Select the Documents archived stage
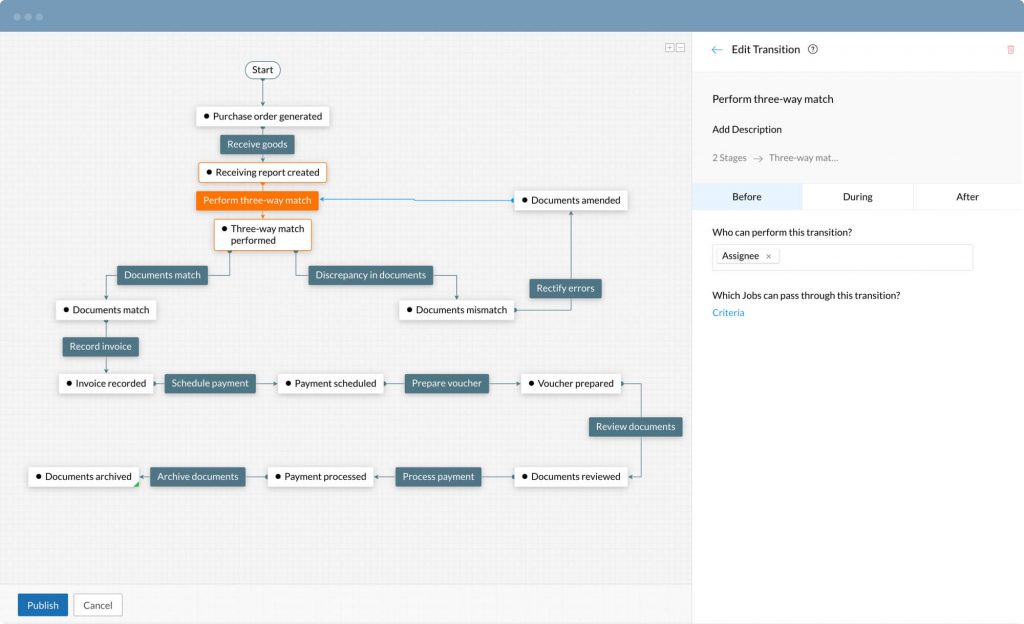 coord(84,476)
